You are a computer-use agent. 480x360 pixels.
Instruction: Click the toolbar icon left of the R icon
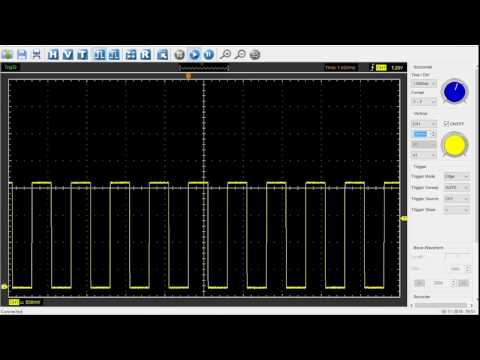pos(131,54)
